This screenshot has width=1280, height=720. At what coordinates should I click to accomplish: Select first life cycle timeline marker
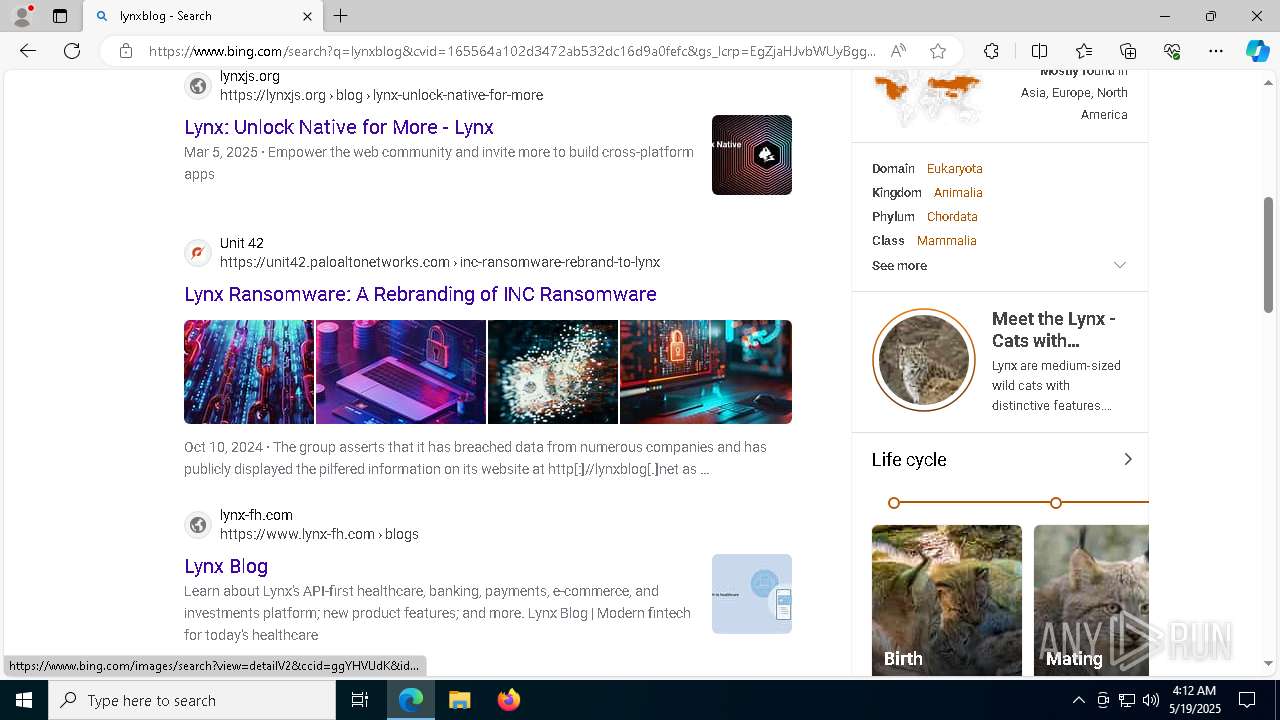pyautogui.click(x=894, y=503)
